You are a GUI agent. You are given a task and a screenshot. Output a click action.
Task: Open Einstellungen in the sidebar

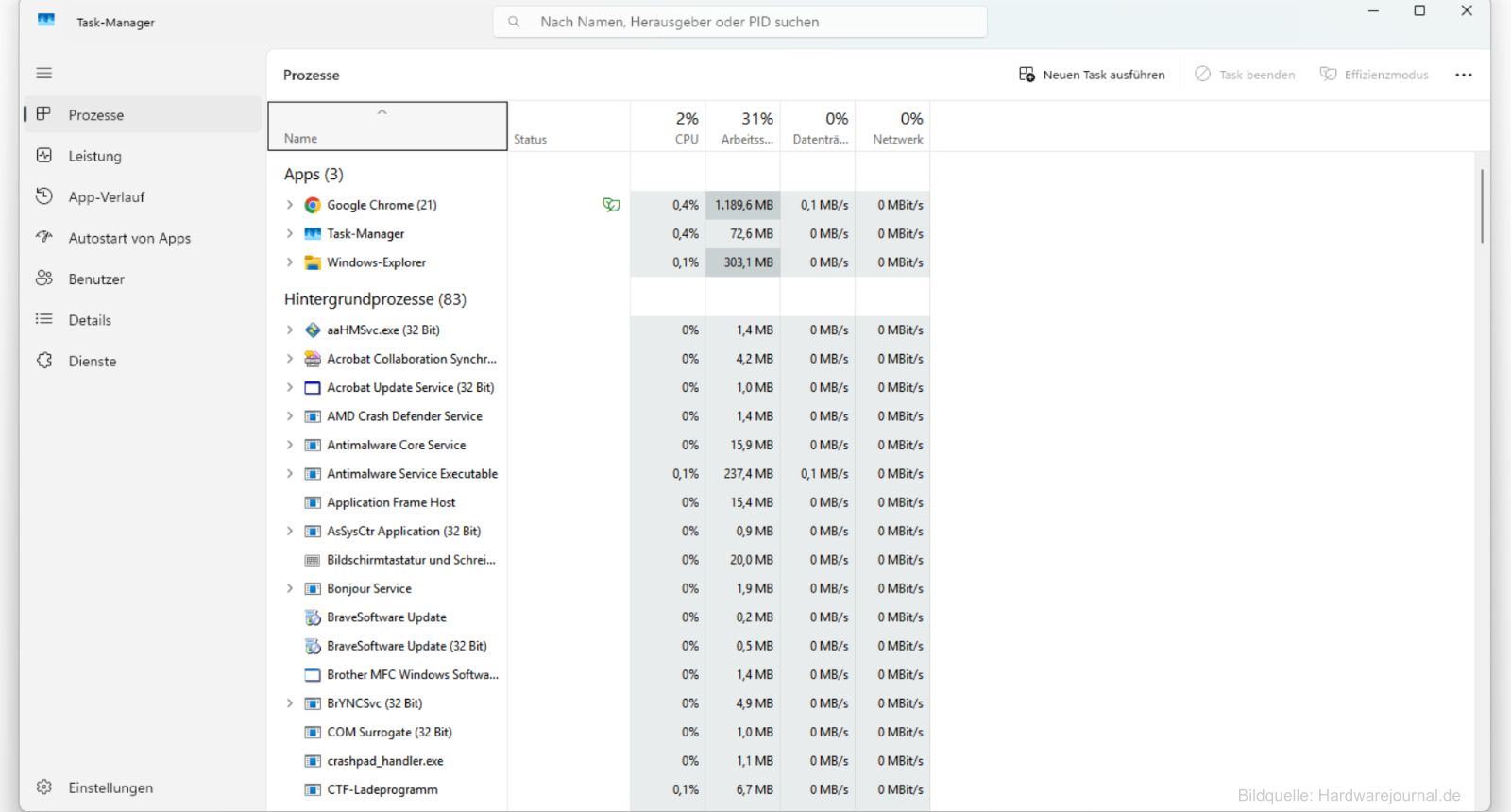point(142,787)
